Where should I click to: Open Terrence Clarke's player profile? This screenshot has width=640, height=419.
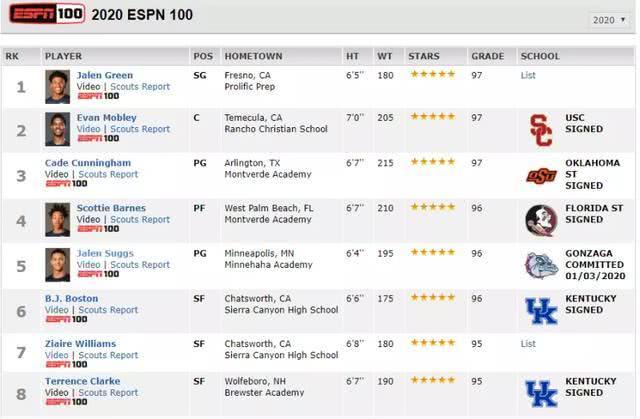(x=82, y=381)
